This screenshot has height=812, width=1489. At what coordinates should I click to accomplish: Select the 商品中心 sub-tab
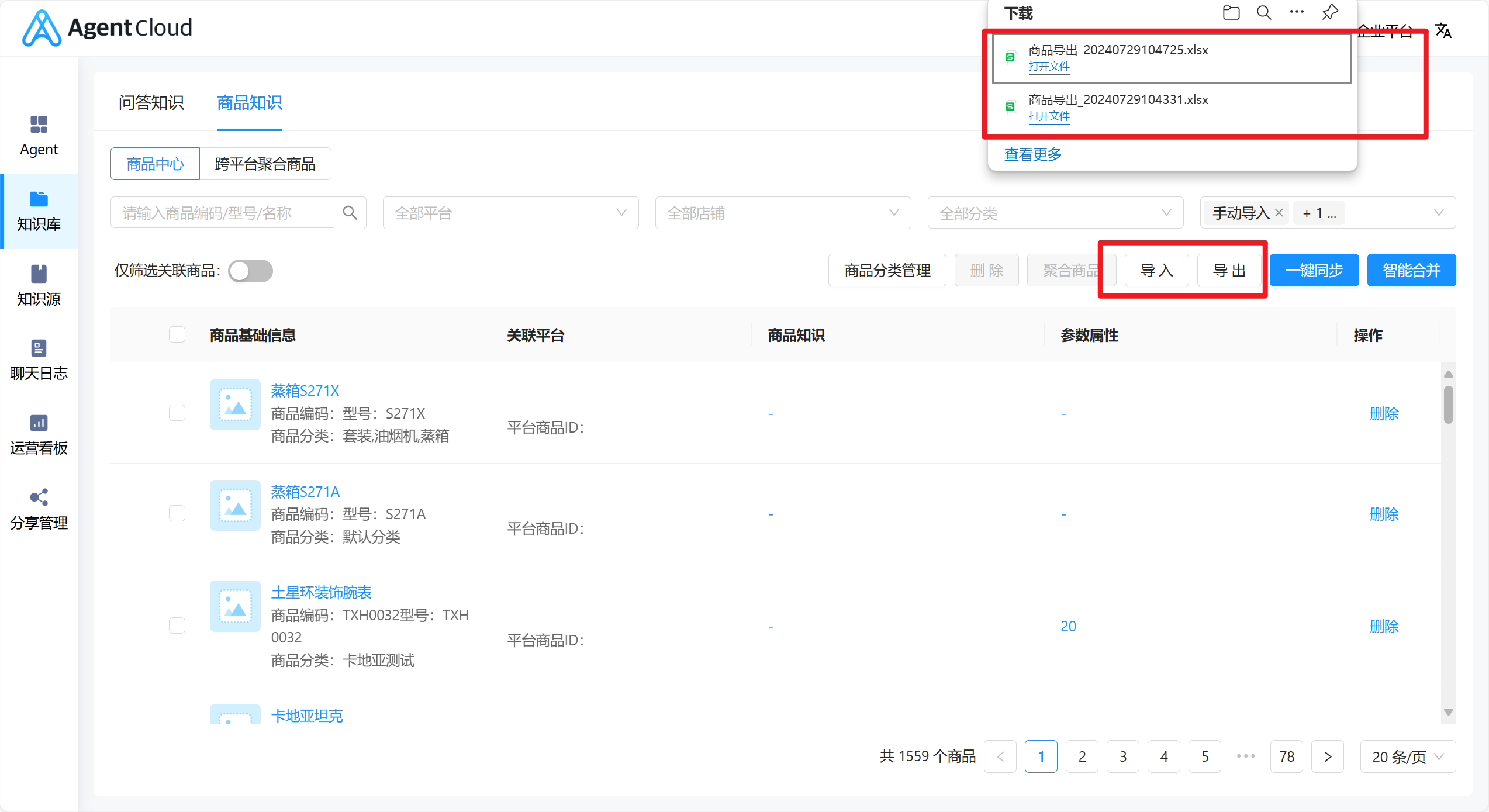(155, 164)
